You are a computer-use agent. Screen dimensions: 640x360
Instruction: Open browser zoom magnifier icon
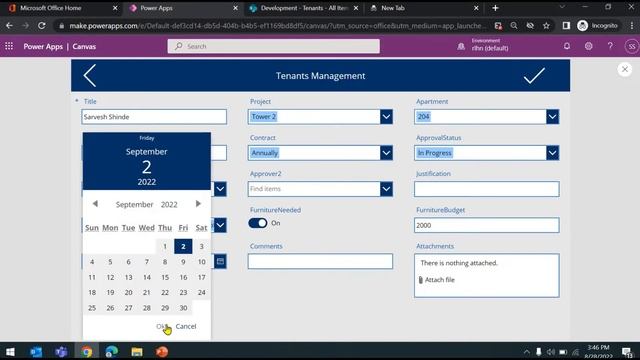[x=514, y=25]
